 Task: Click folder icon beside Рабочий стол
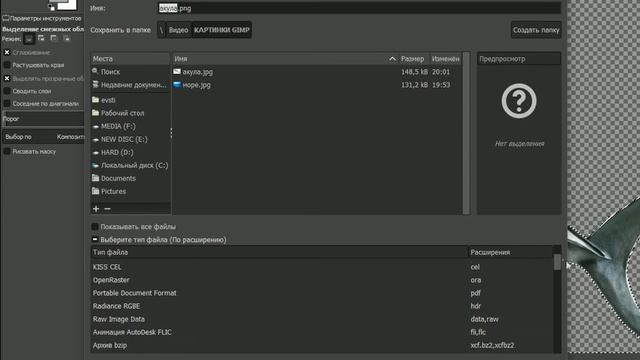[x=96, y=113]
